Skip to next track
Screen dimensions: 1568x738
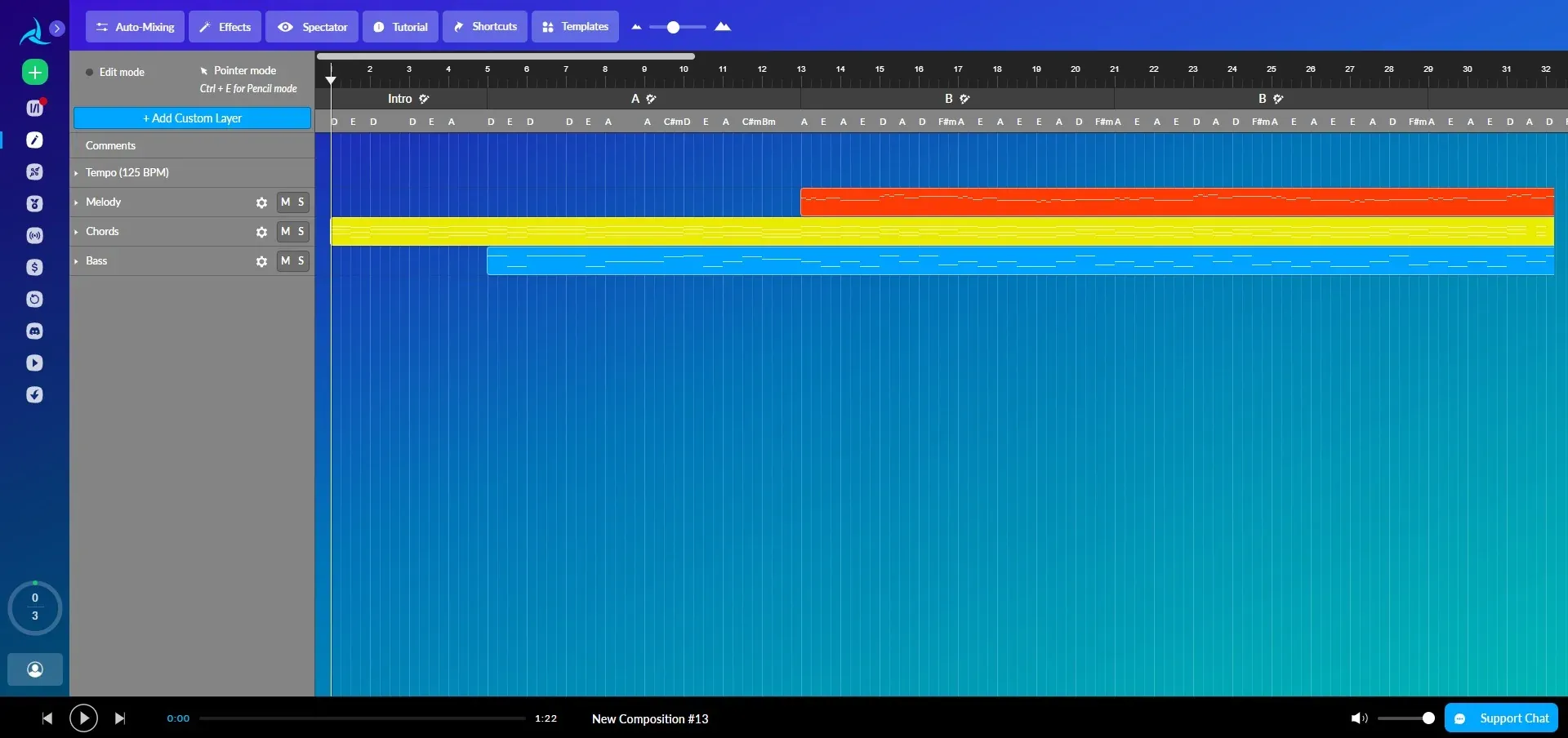[x=120, y=718]
